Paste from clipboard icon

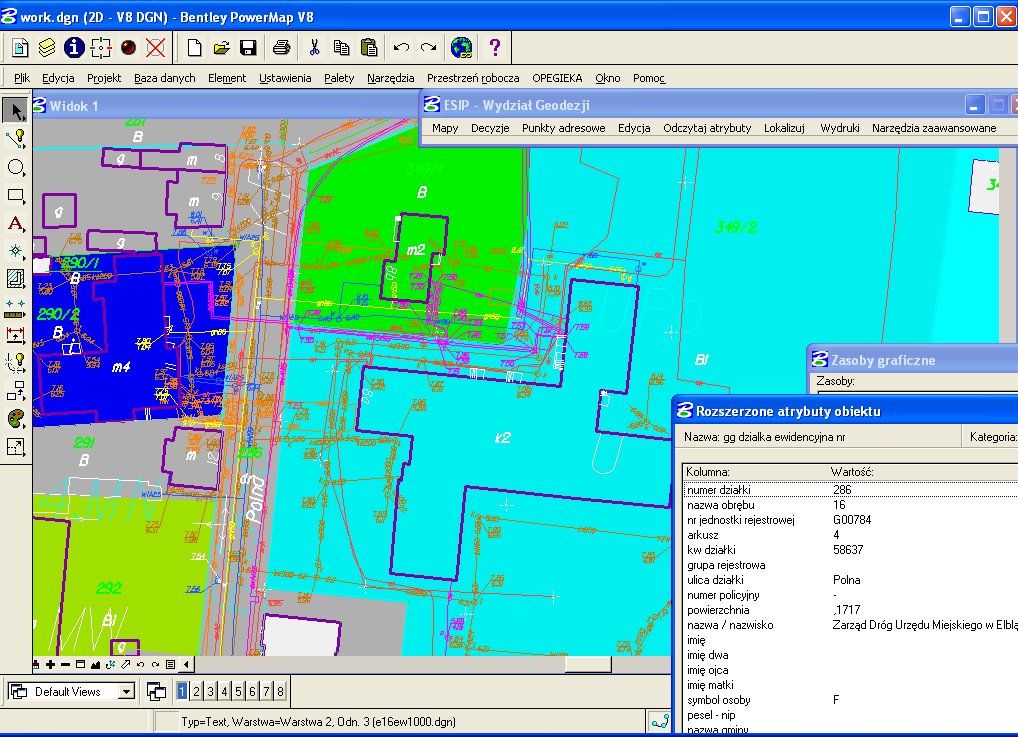[369, 47]
